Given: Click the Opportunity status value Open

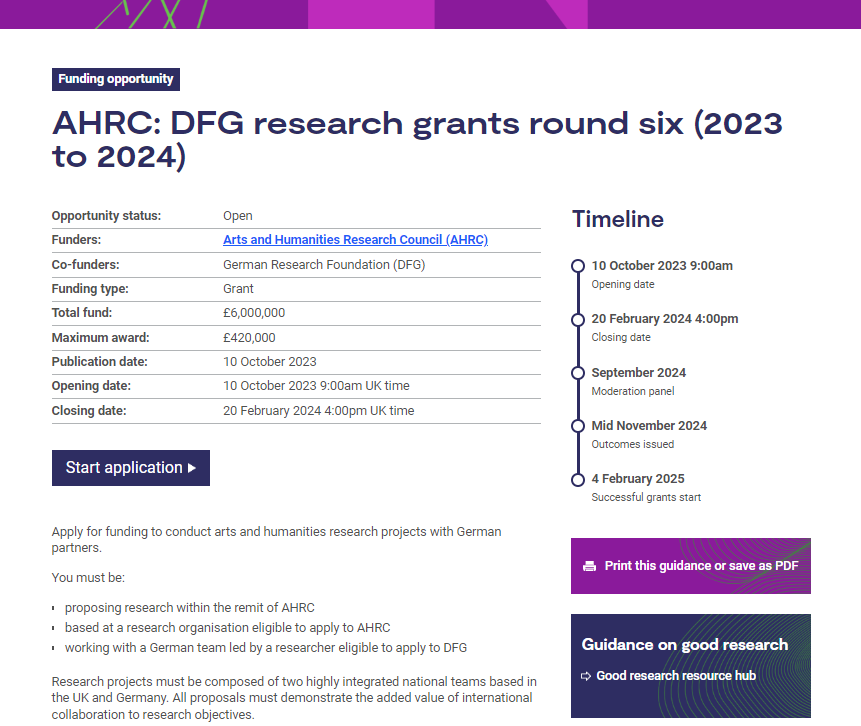Looking at the screenshot, I should coord(238,216).
